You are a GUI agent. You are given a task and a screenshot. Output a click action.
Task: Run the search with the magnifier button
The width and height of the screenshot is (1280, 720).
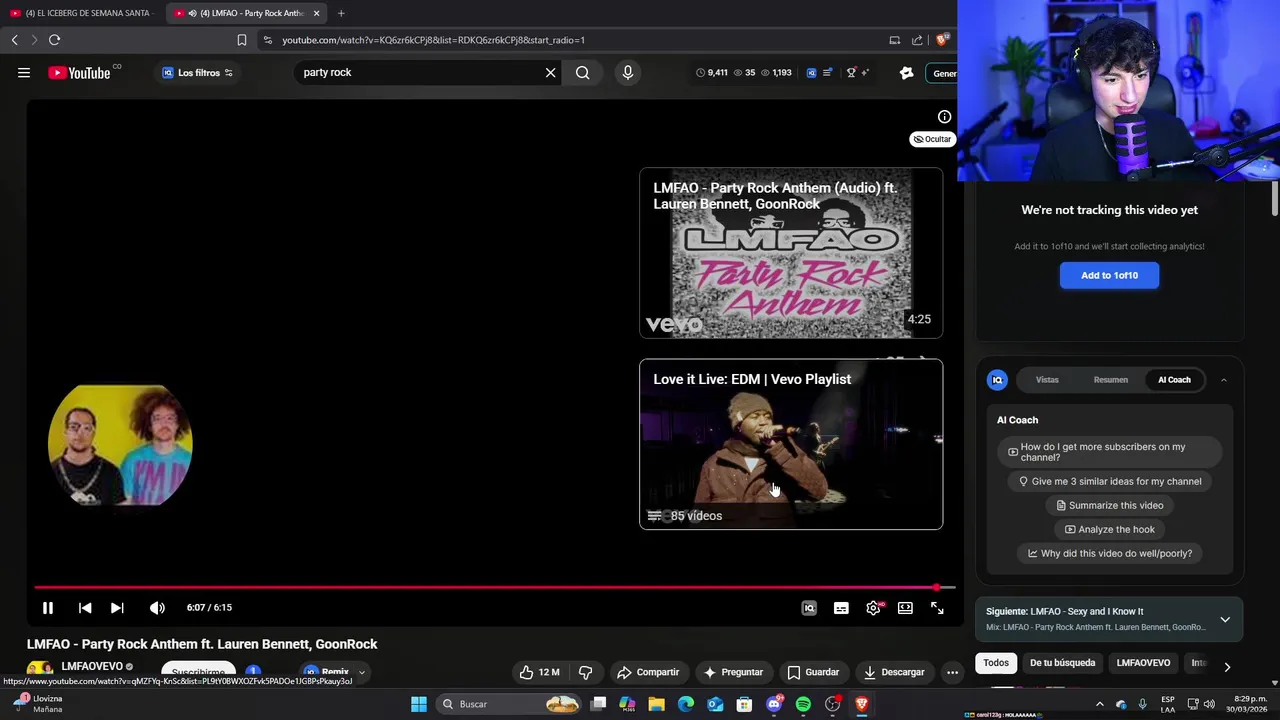click(x=582, y=72)
